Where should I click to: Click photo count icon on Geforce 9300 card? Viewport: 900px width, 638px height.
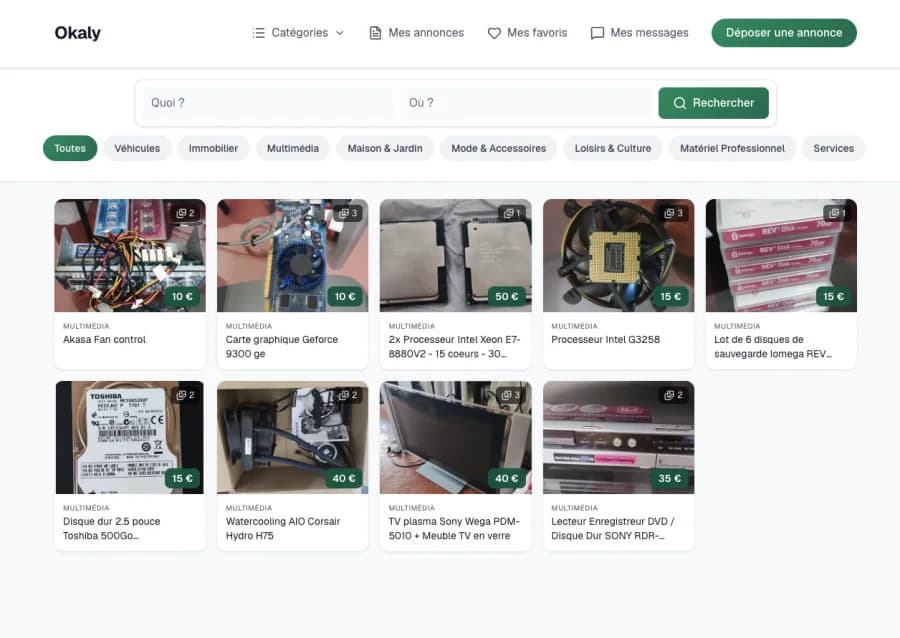[x=344, y=213]
